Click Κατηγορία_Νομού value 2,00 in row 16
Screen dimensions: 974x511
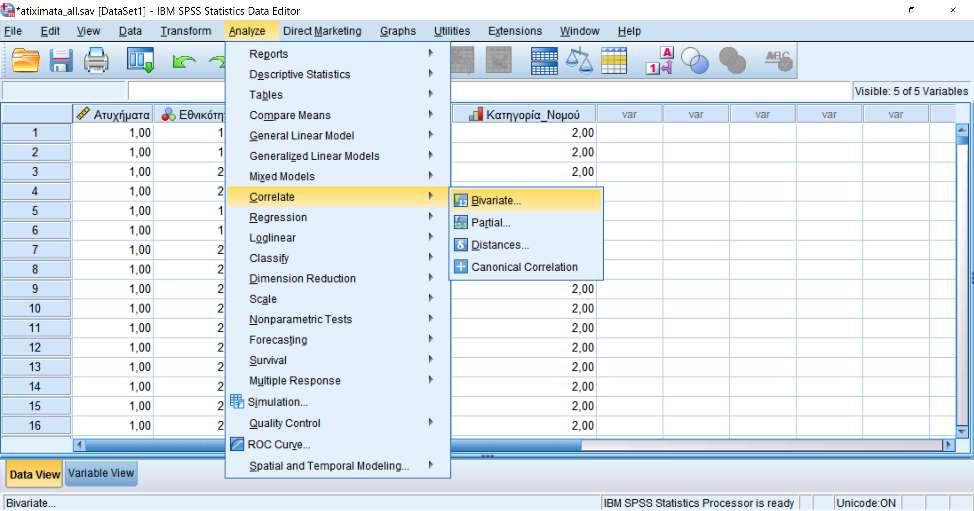[x=524, y=425]
